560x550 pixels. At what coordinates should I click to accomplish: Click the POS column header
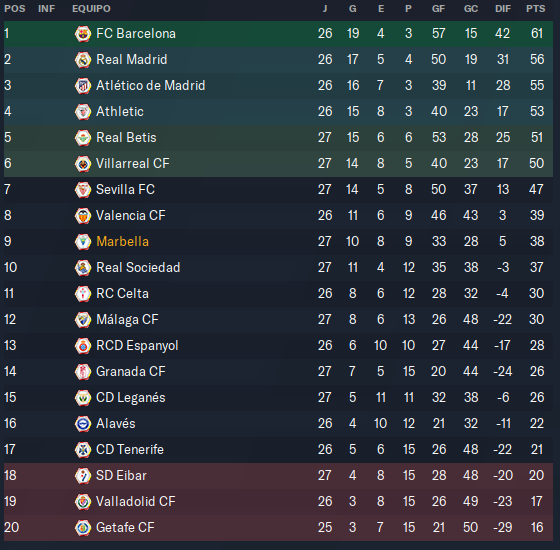click(15, 9)
